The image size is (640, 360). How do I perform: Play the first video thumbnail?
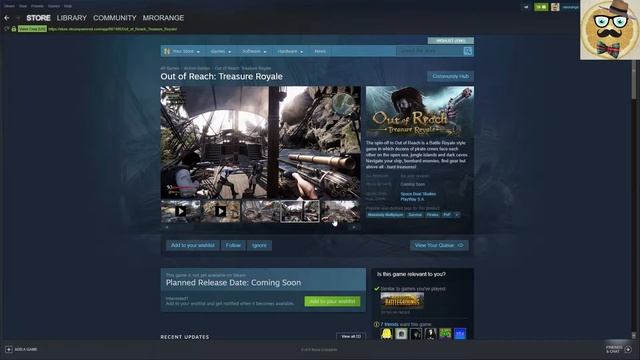[x=180, y=211]
